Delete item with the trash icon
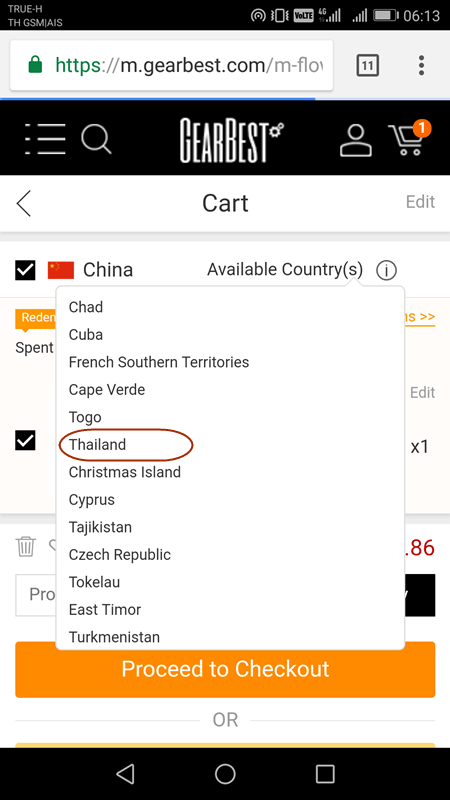The image size is (450, 800). (x=26, y=547)
